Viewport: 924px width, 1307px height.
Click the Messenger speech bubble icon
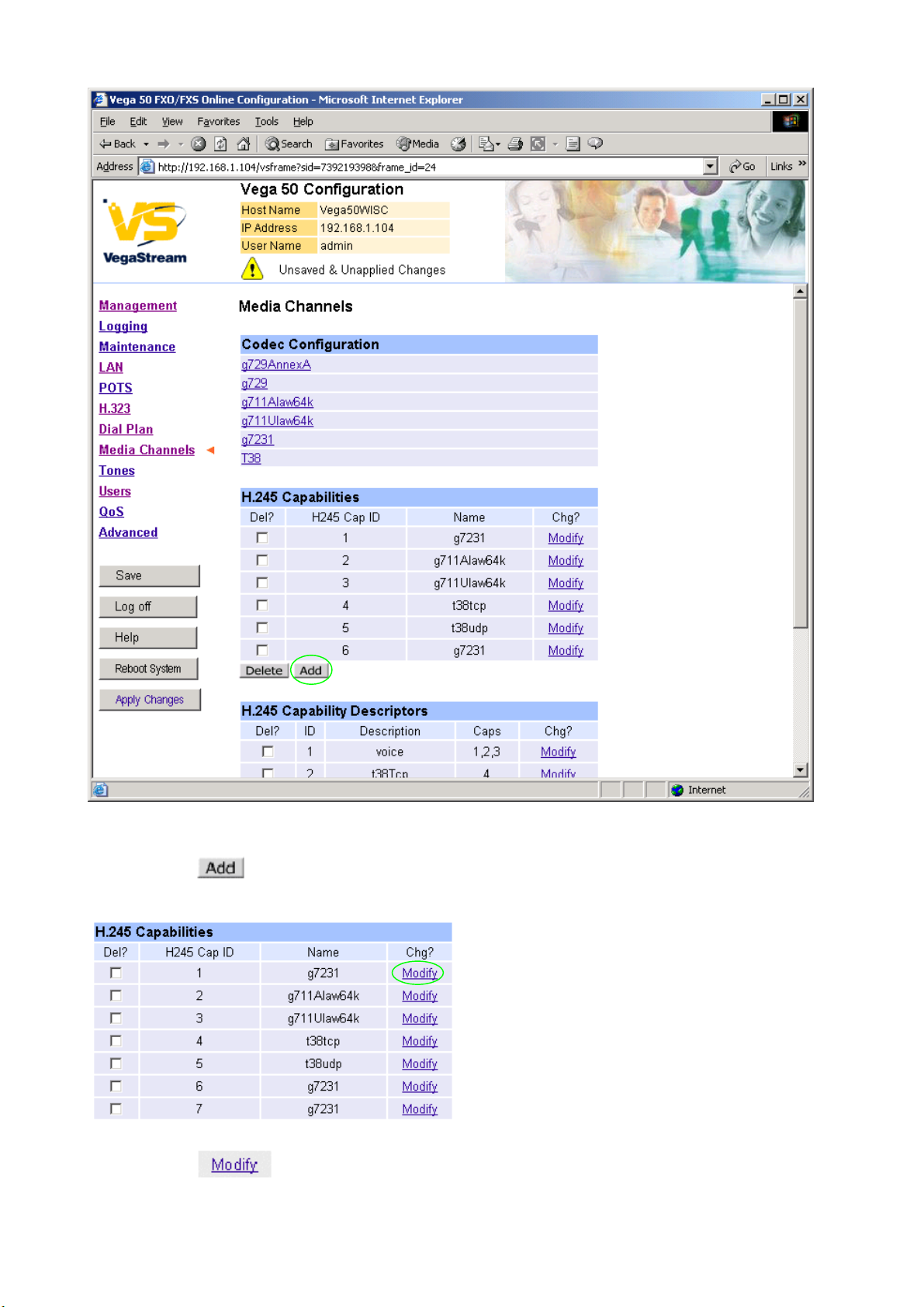pos(596,144)
